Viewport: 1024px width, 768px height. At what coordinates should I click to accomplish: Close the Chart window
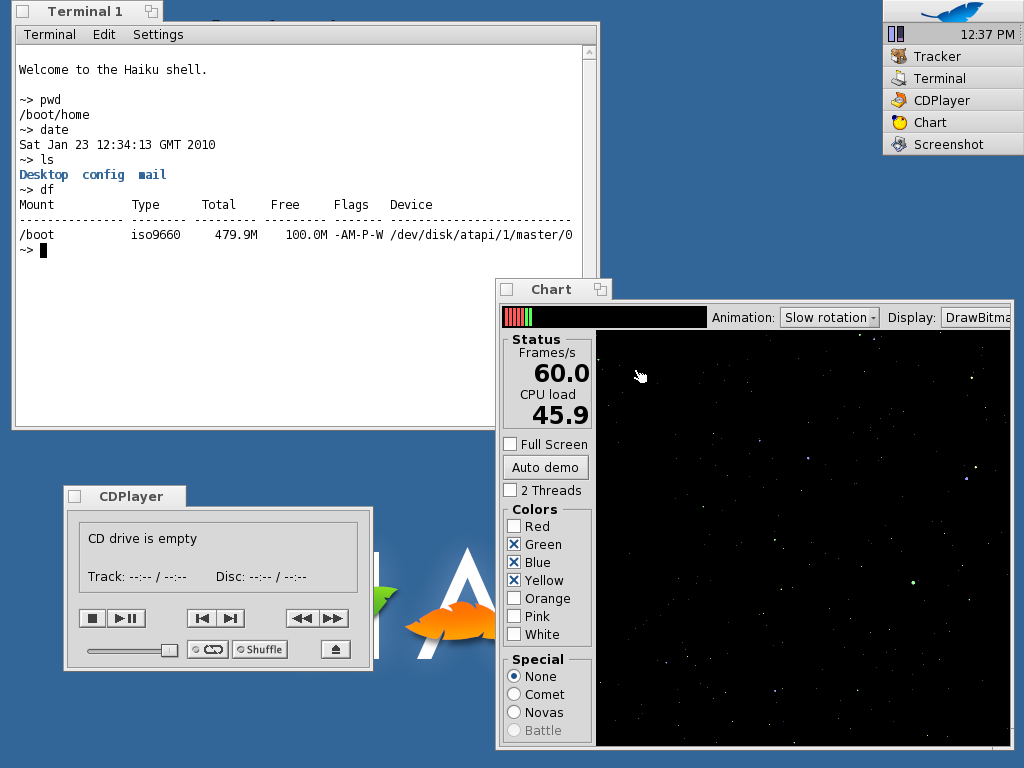click(507, 289)
